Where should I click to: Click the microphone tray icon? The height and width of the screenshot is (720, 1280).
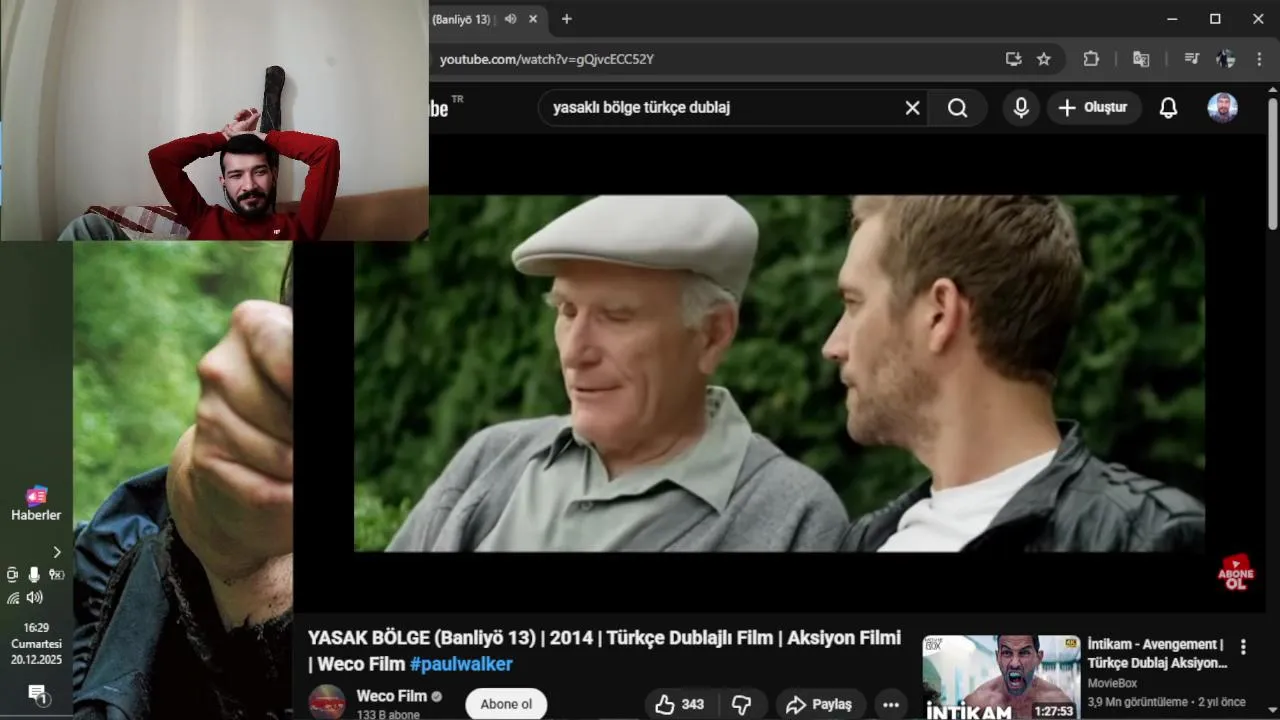tap(34, 574)
